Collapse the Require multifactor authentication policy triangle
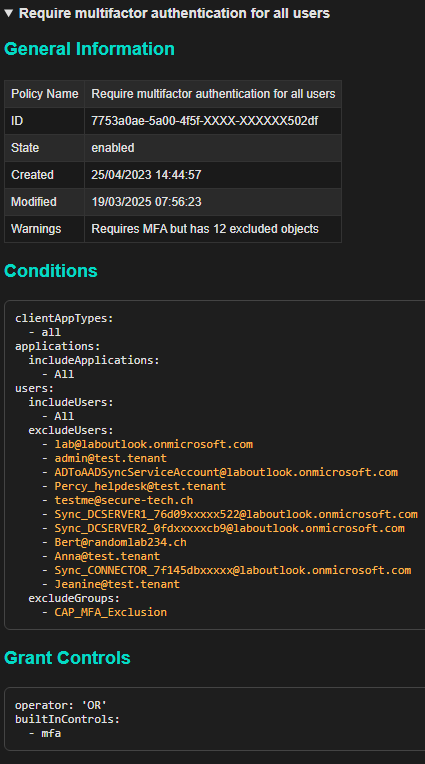 coord(9,13)
